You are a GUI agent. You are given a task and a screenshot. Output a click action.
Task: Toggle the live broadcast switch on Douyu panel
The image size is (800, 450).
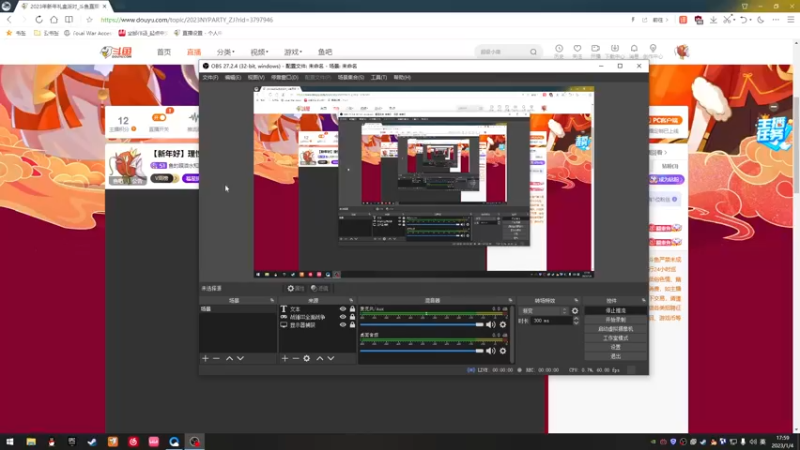159,117
